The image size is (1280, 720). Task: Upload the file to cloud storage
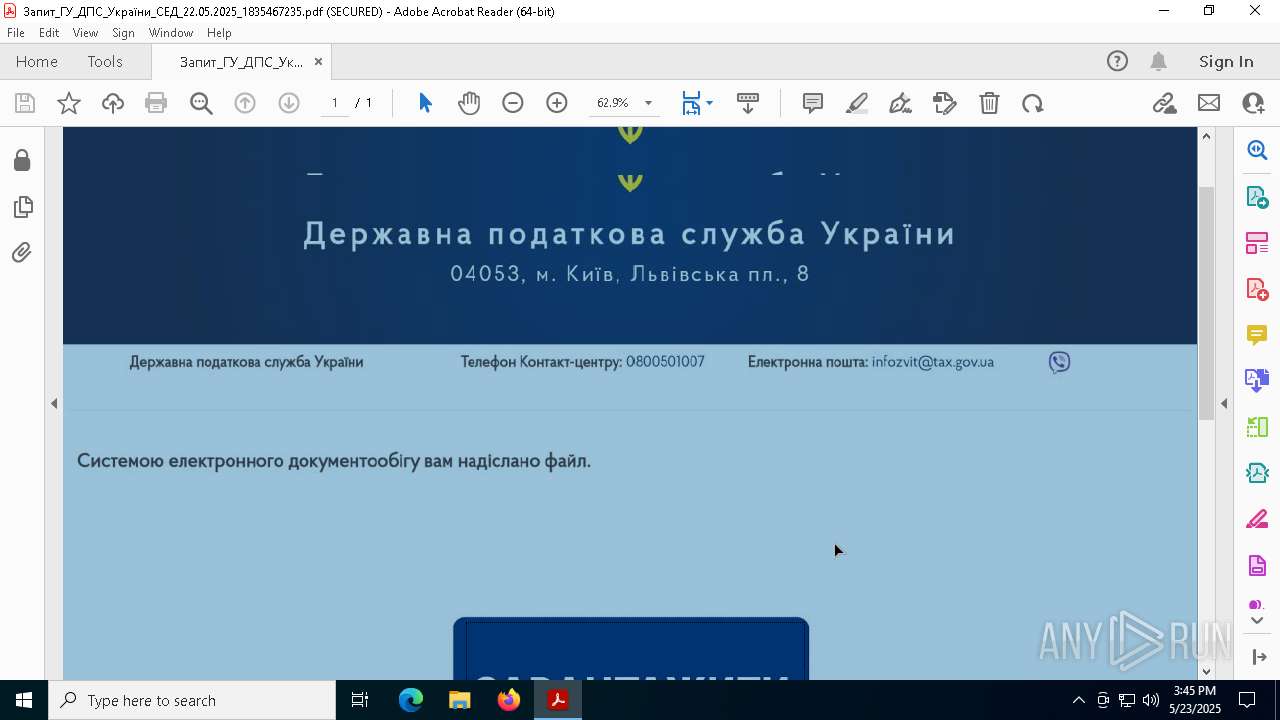coord(113,103)
